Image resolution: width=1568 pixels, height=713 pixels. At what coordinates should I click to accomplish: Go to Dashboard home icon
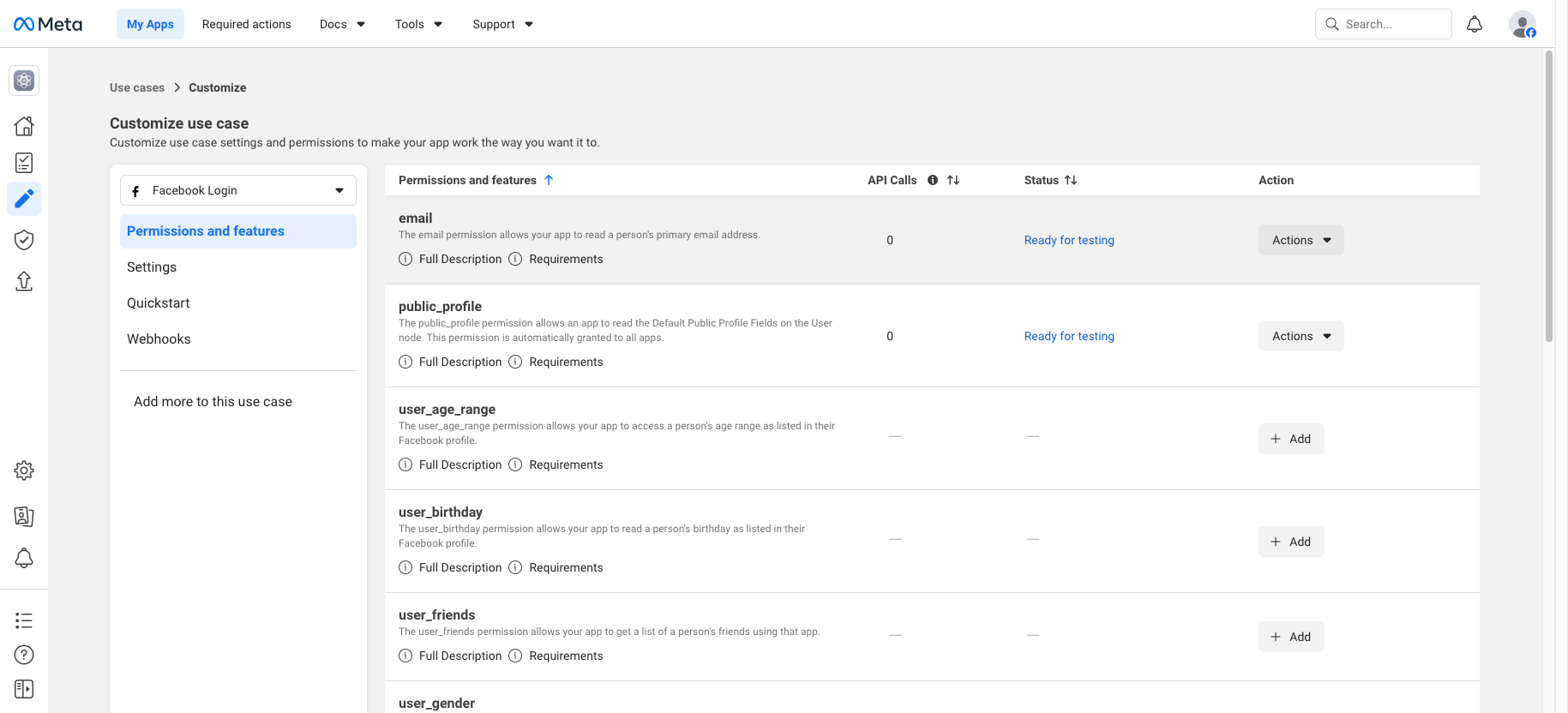click(x=24, y=126)
